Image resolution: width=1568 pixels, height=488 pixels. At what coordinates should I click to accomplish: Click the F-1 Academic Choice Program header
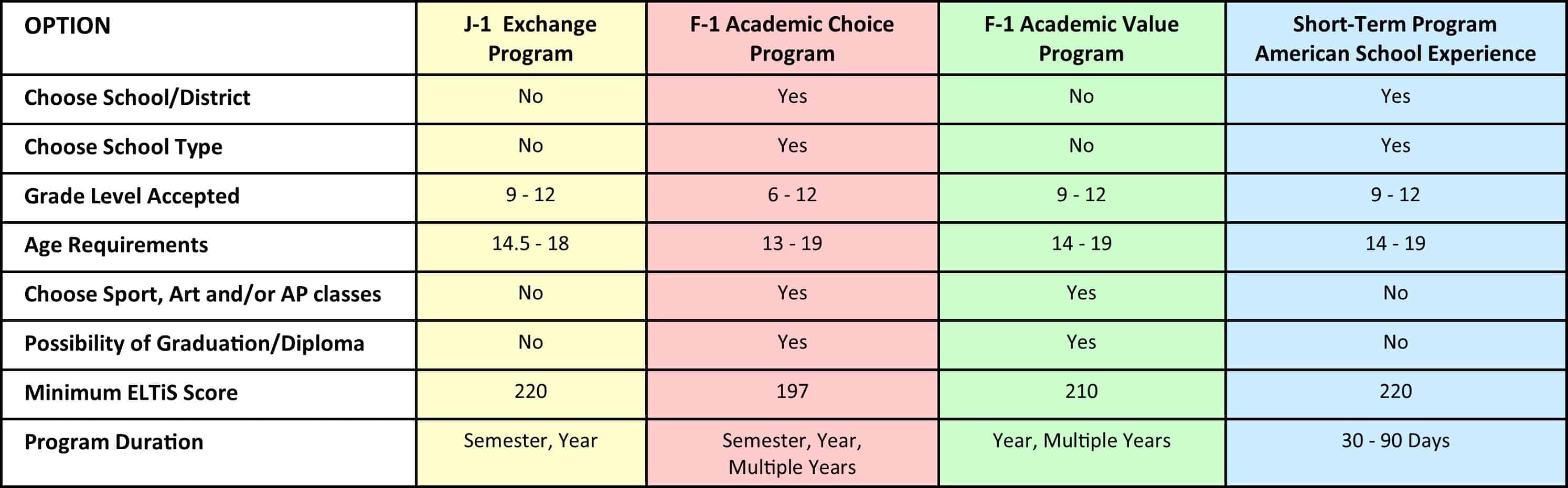pyautogui.click(x=792, y=39)
